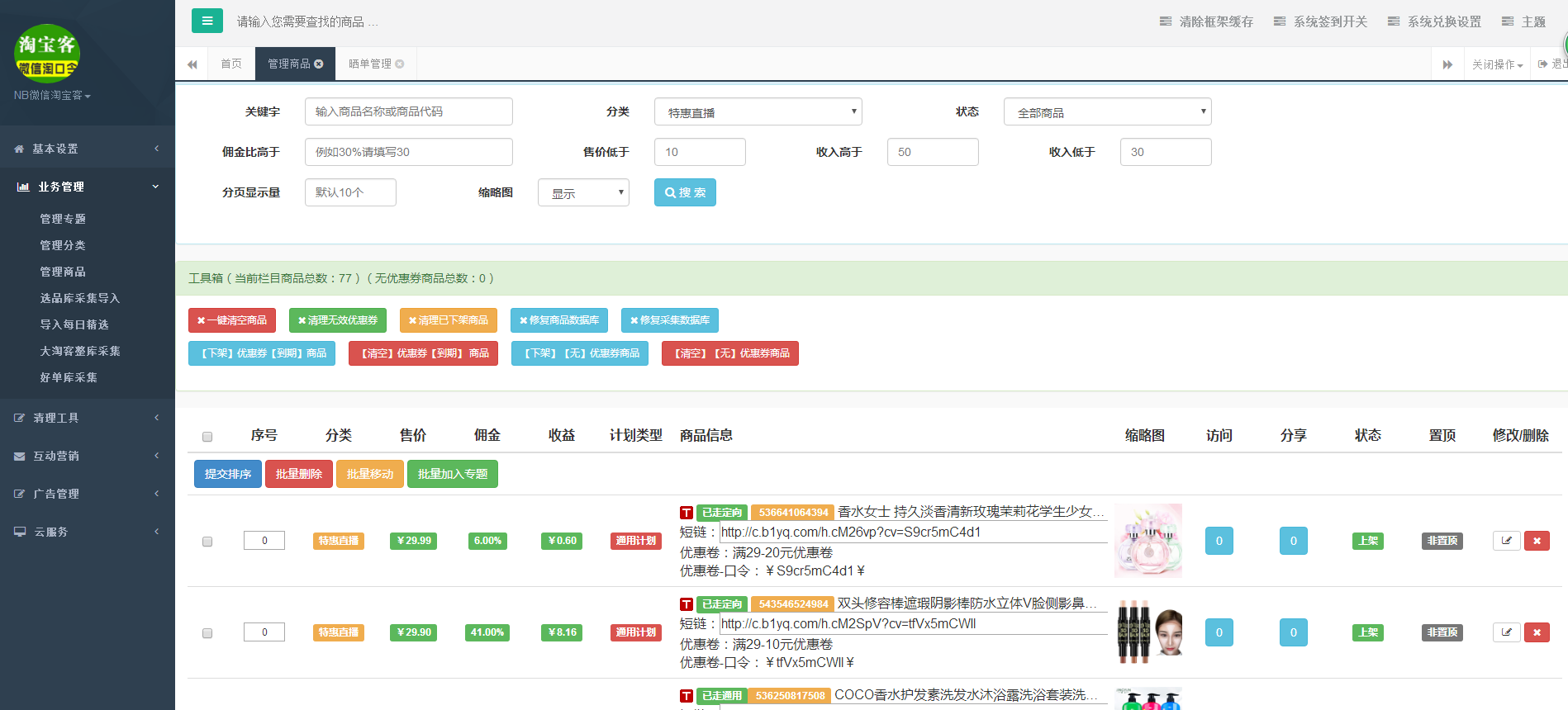Click 清除框架缓存 in top bar
This screenshot has height=710, width=1568.
1206,21
